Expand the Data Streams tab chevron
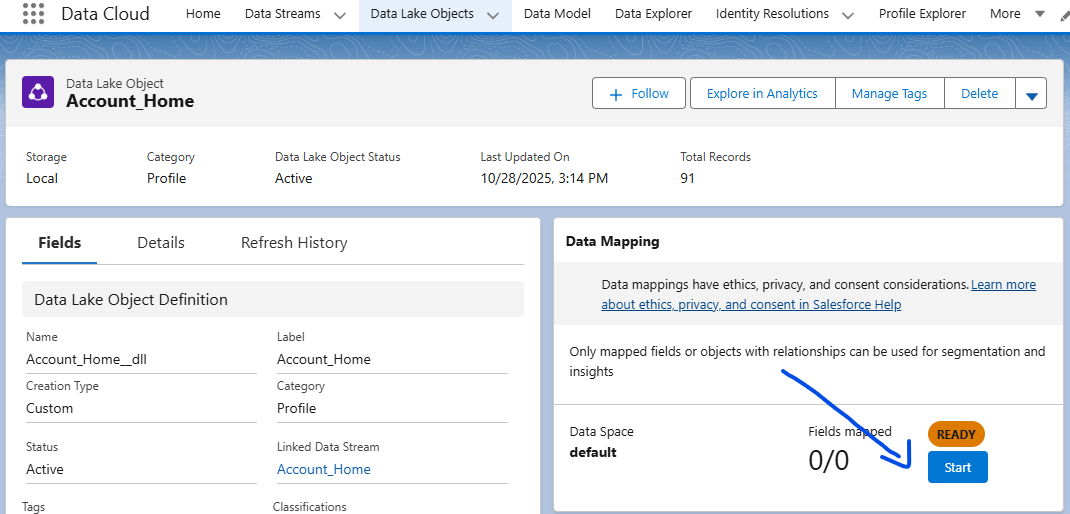The width and height of the screenshot is (1070, 514). pyautogui.click(x=340, y=15)
